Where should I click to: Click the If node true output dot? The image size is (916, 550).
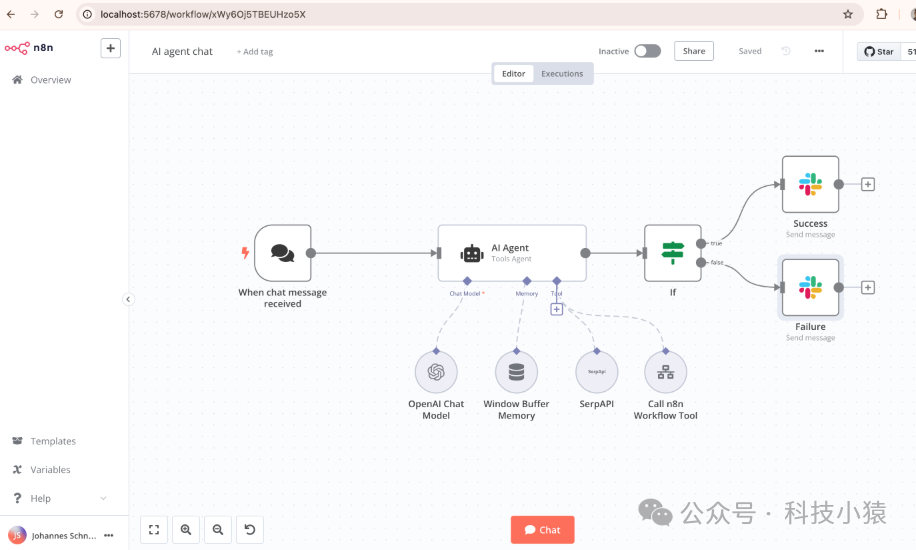coord(701,244)
